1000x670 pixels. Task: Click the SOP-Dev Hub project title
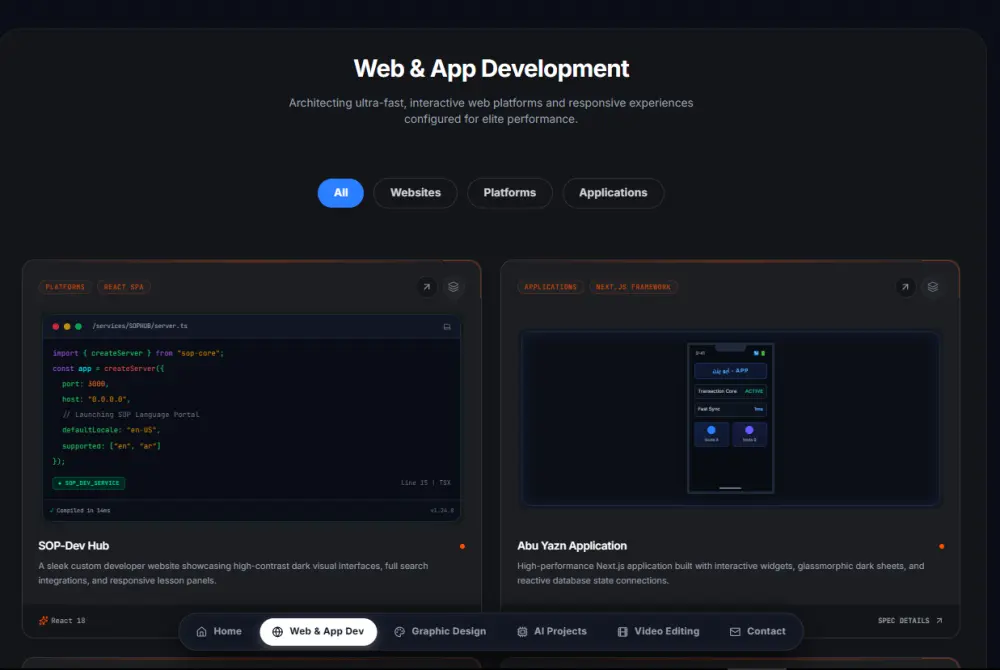(x=73, y=546)
